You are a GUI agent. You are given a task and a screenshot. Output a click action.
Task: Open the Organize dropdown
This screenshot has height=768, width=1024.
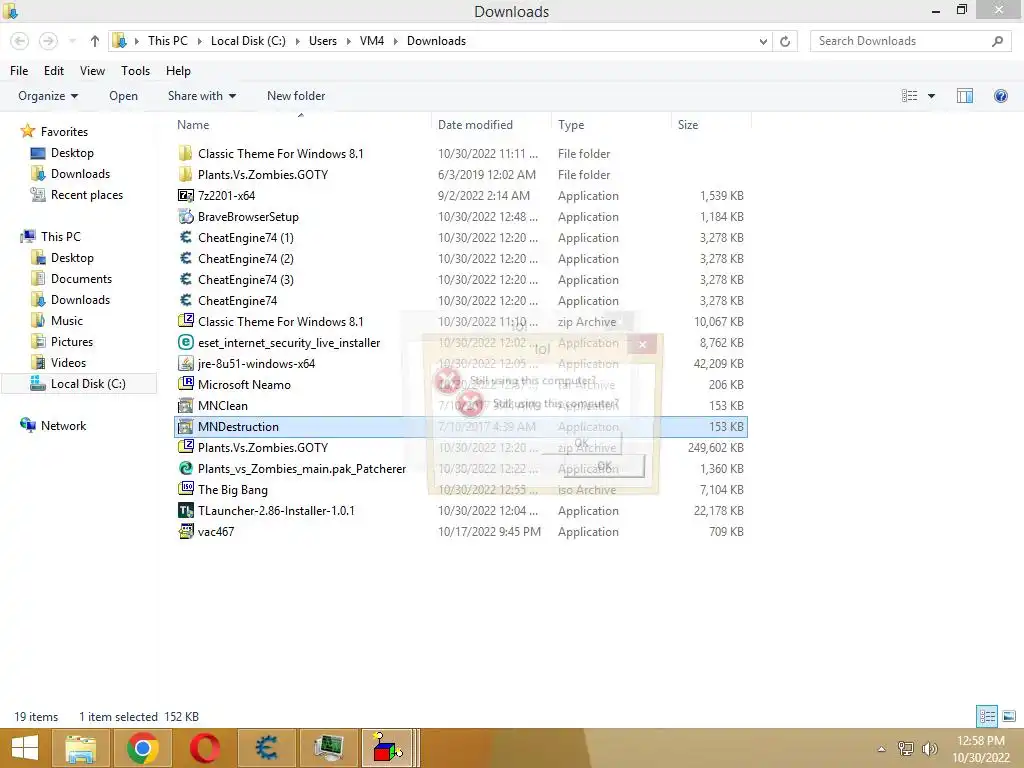pyautogui.click(x=48, y=96)
